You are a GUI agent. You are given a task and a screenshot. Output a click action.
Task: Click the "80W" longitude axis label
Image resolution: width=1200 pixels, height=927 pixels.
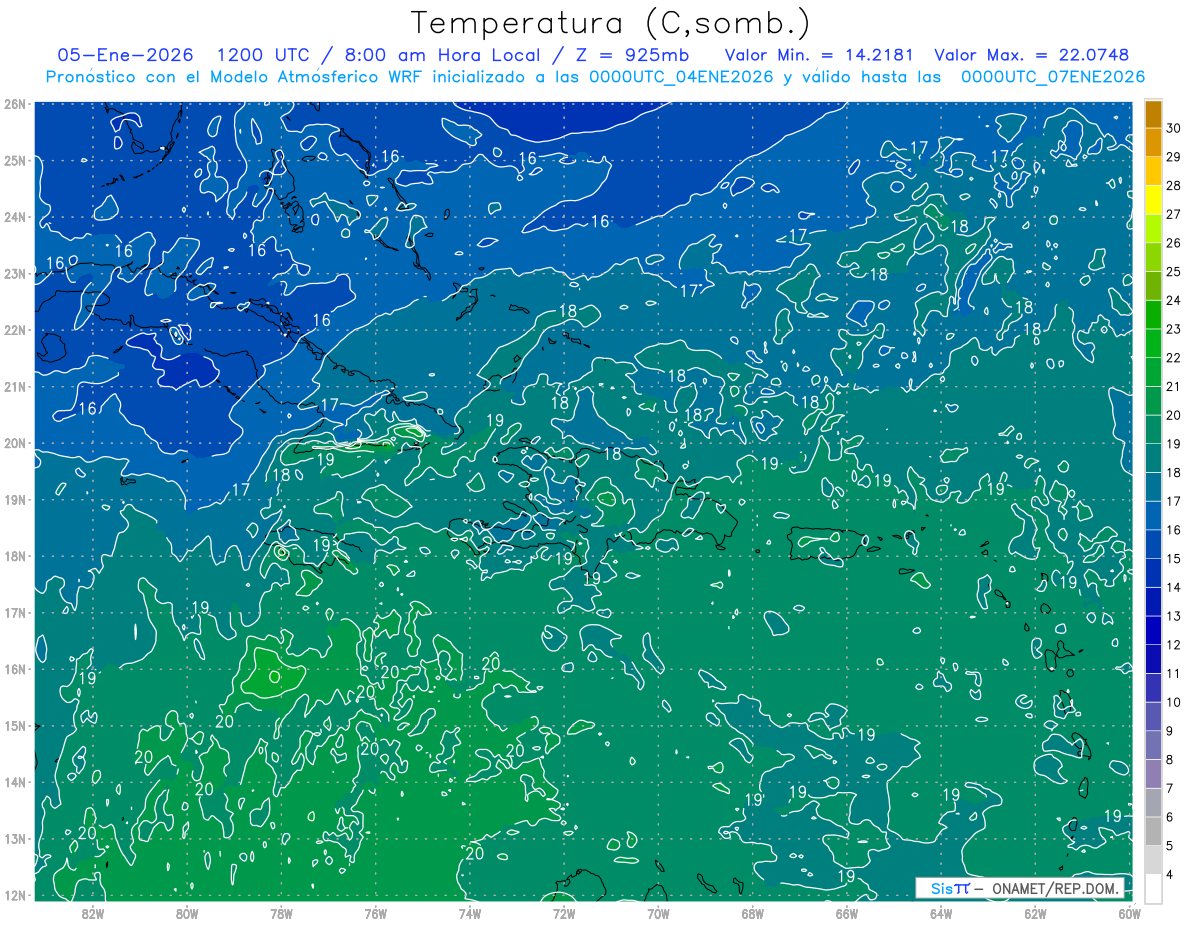tap(187, 913)
